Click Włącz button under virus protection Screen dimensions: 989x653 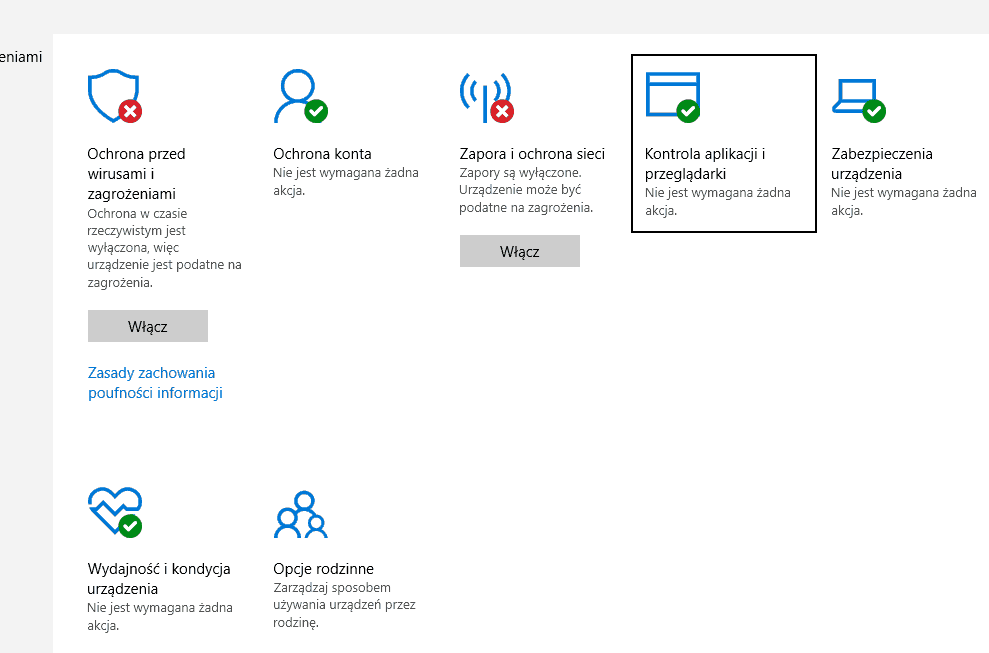pos(148,326)
